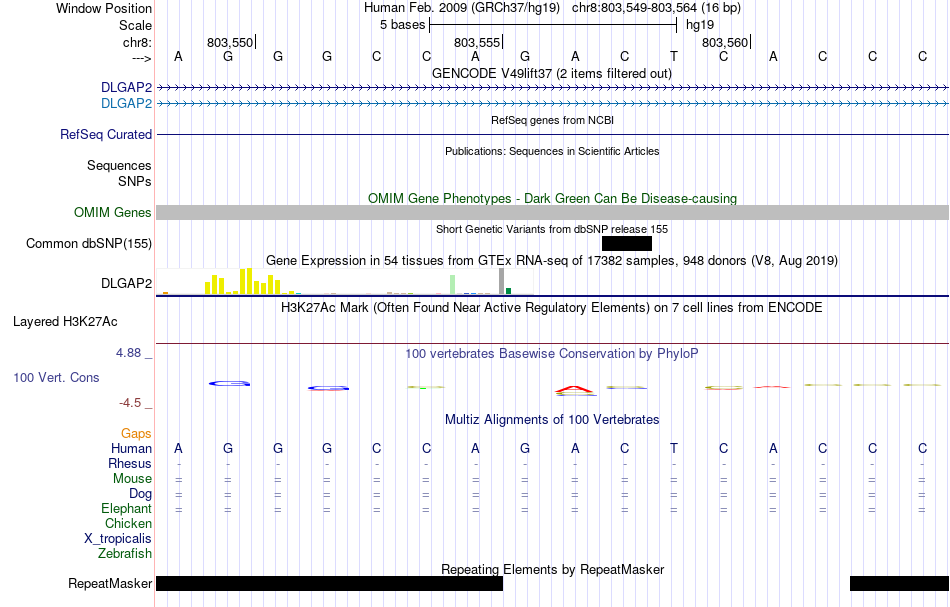Click the hg19 scale label
Screen dimensions: 950x607
click(700, 25)
